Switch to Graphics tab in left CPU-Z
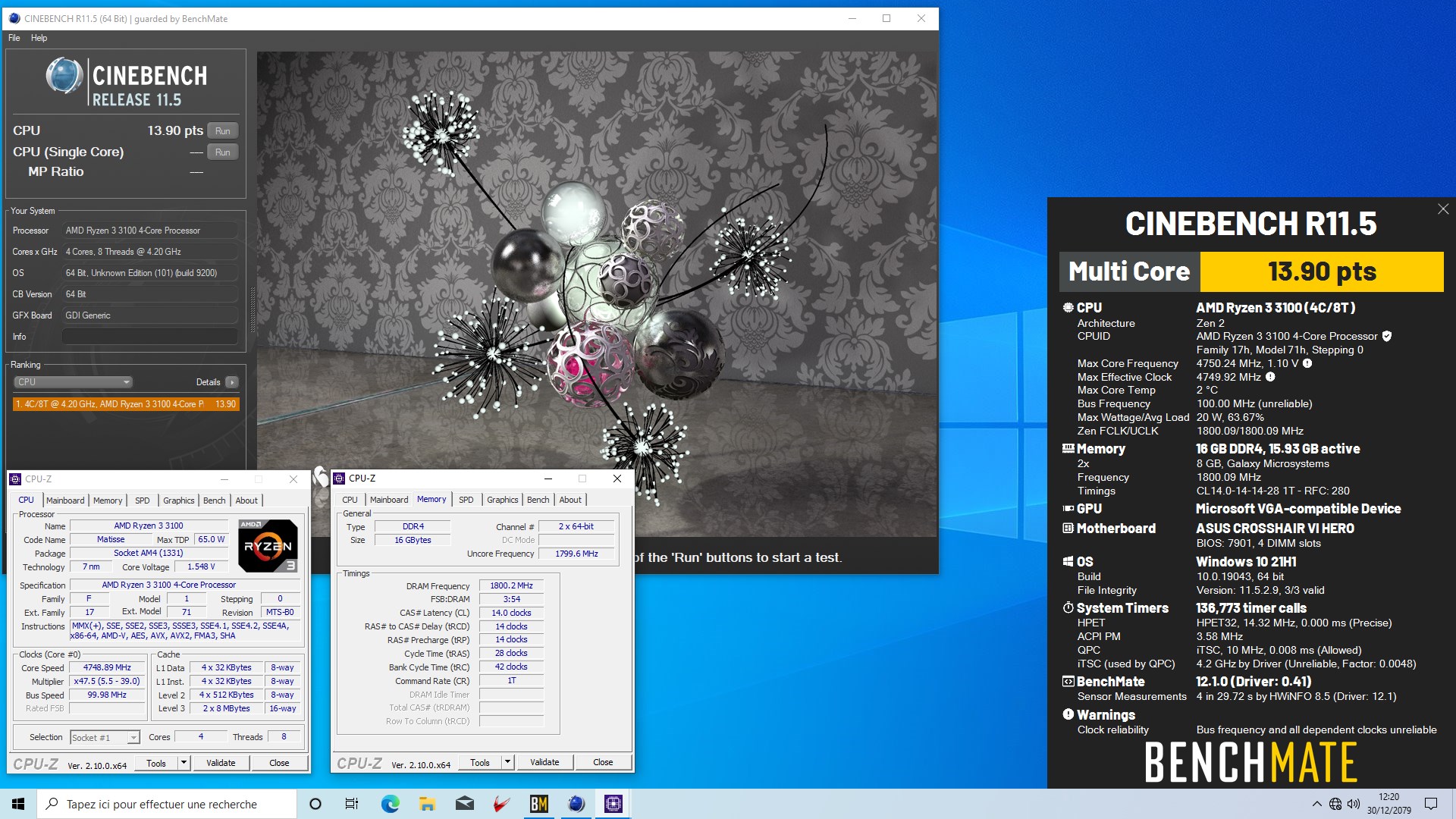This screenshot has width=1456, height=819. 179,500
